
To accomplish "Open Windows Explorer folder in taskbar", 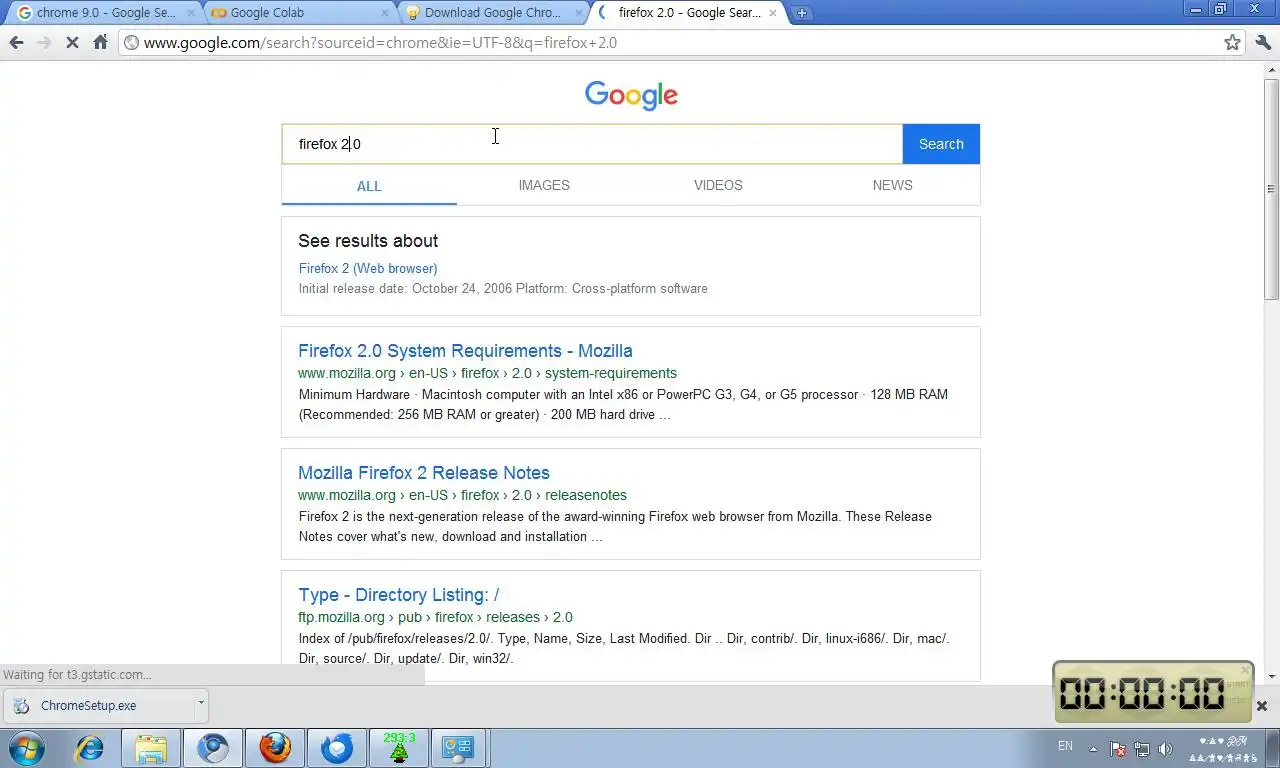I will [x=151, y=748].
